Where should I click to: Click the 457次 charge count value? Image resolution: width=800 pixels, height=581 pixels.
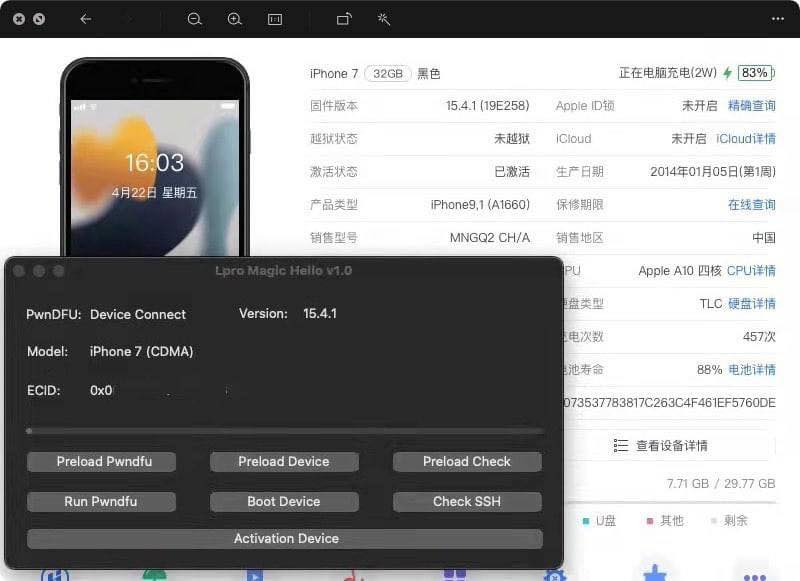[x=759, y=337]
